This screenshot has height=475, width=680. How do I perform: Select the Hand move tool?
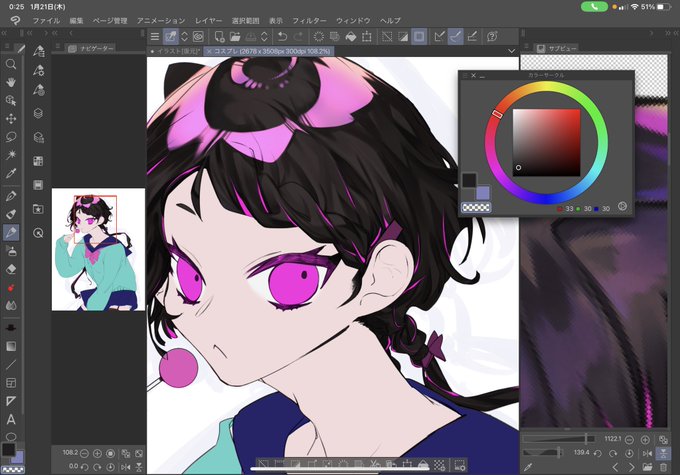pyautogui.click(x=11, y=82)
